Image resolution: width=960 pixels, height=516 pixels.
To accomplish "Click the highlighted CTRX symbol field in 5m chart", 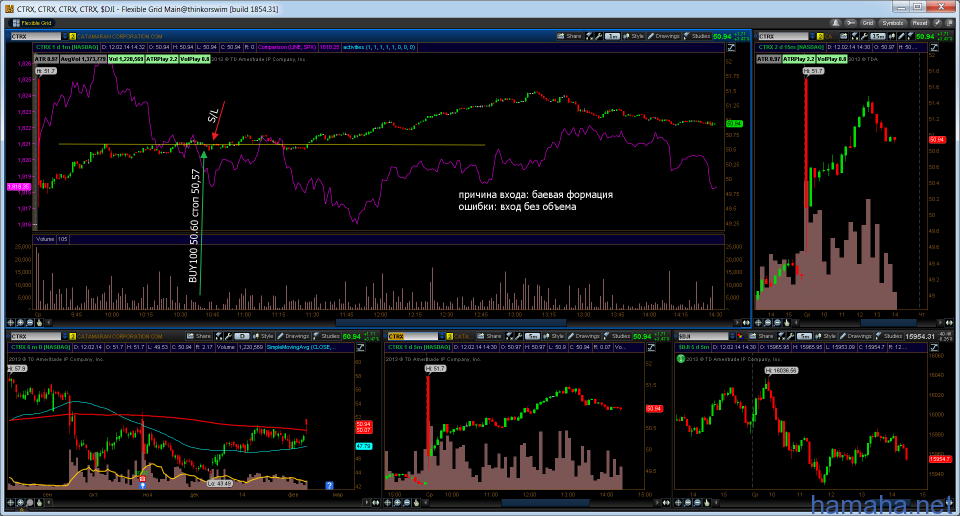I will click(x=413, y=336).
